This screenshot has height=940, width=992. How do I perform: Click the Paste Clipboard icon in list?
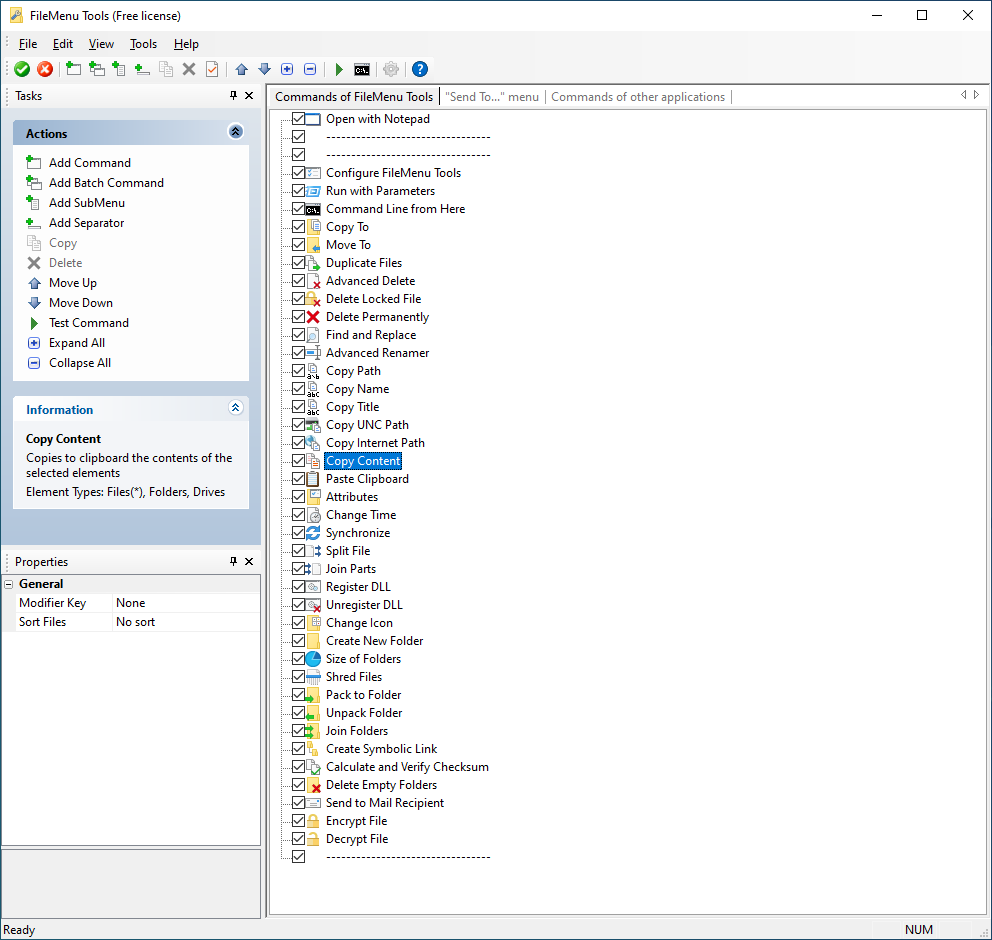tap(313, 479)
